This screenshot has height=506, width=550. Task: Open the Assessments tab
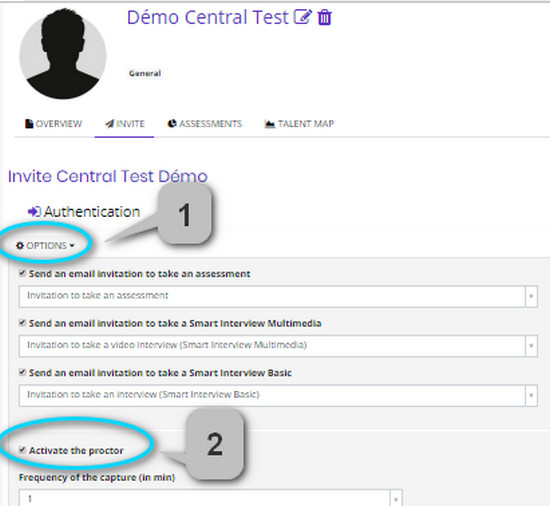pos(205,124)
